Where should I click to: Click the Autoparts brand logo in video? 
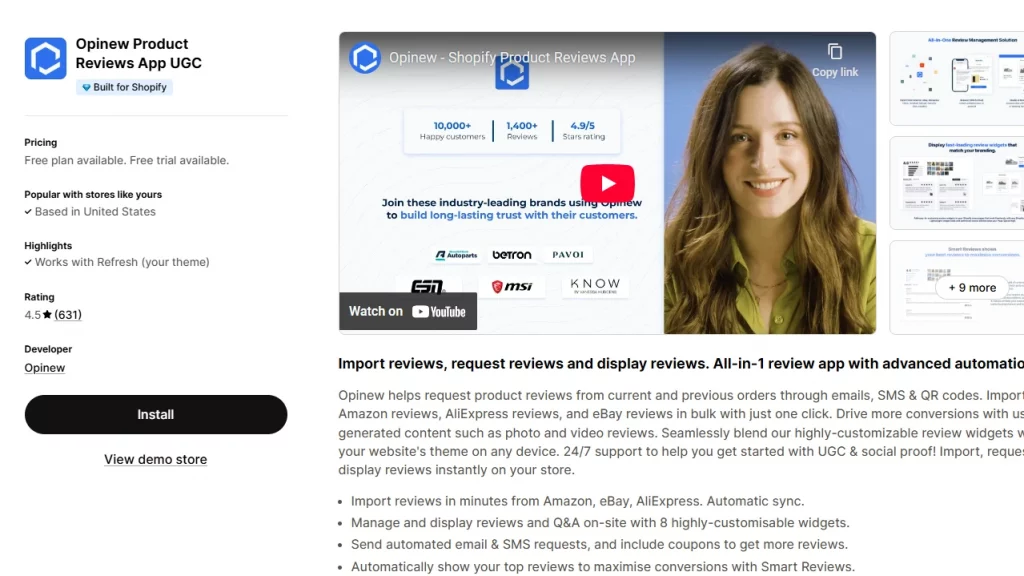pyautogui.click(x=456, y=255)
